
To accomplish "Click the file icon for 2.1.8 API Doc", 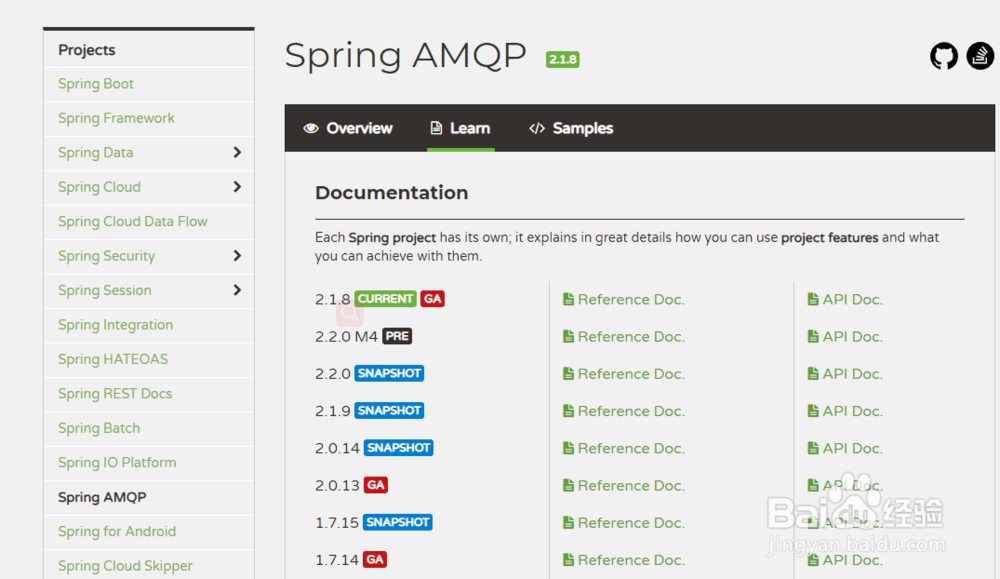I will click(x=813, y=299).
